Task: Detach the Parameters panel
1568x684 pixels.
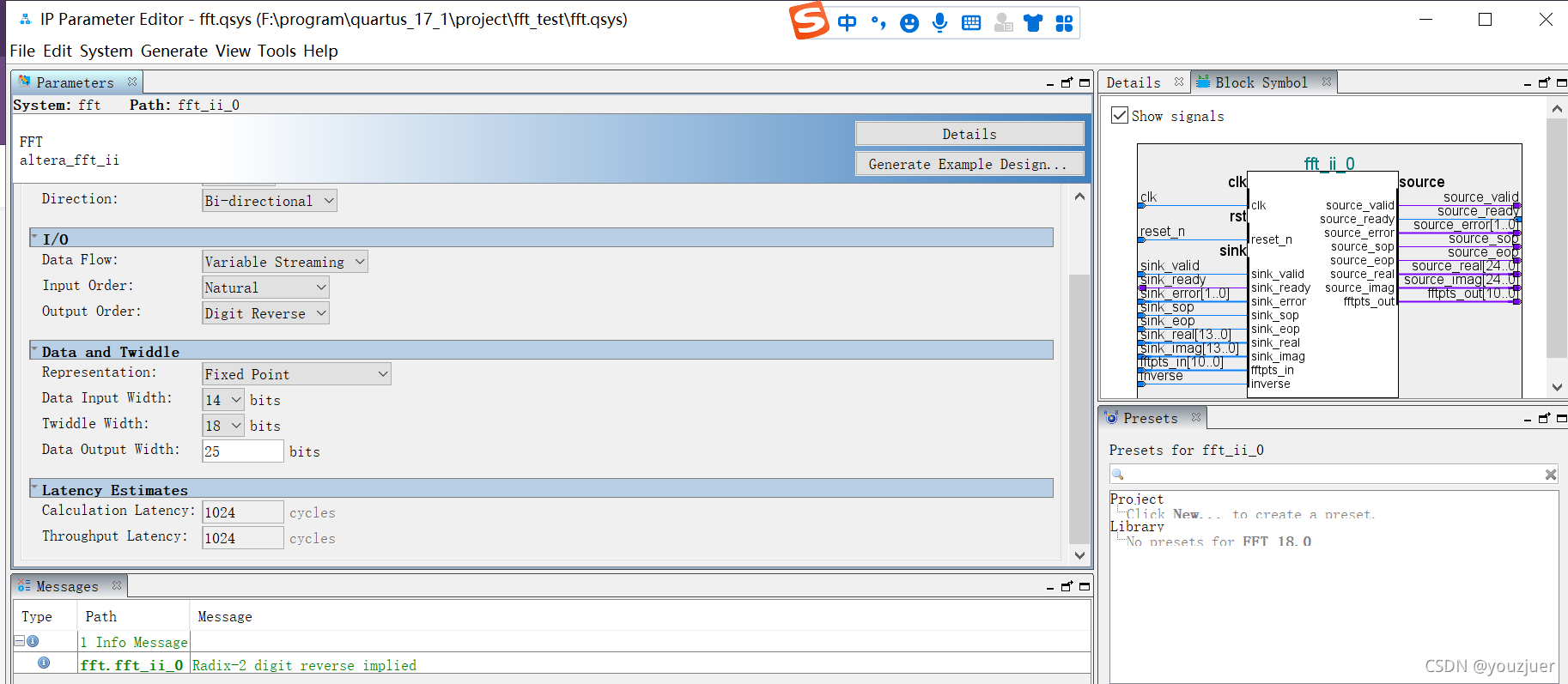Action: pyautogui.click(x=1067, y=83)
